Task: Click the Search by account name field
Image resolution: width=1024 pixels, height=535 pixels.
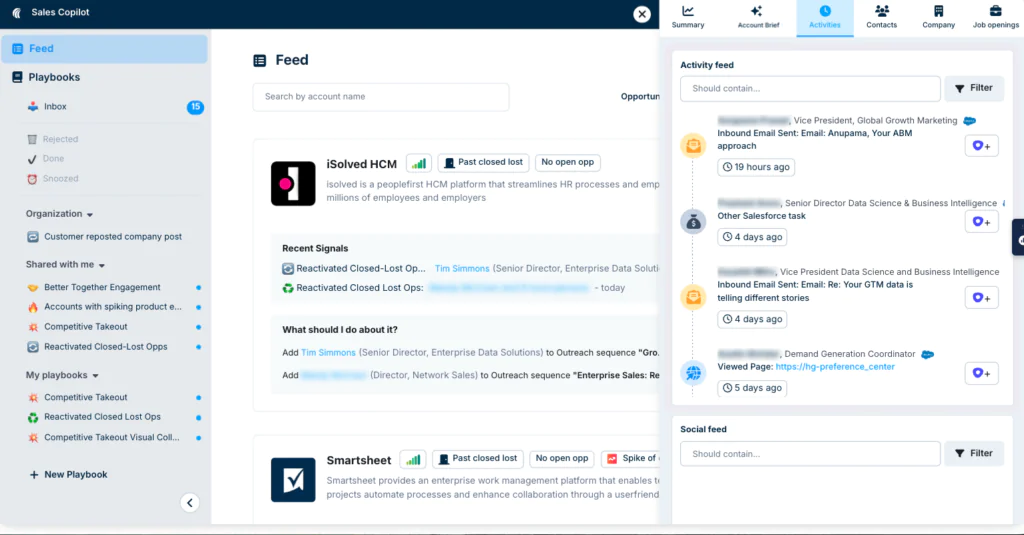Action: click(381, 97)
